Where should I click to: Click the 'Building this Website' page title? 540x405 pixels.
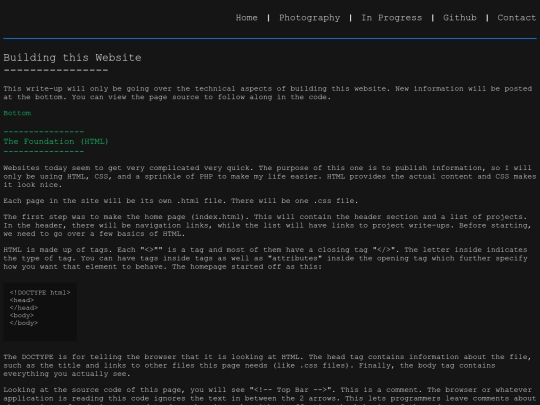(72, 58)
